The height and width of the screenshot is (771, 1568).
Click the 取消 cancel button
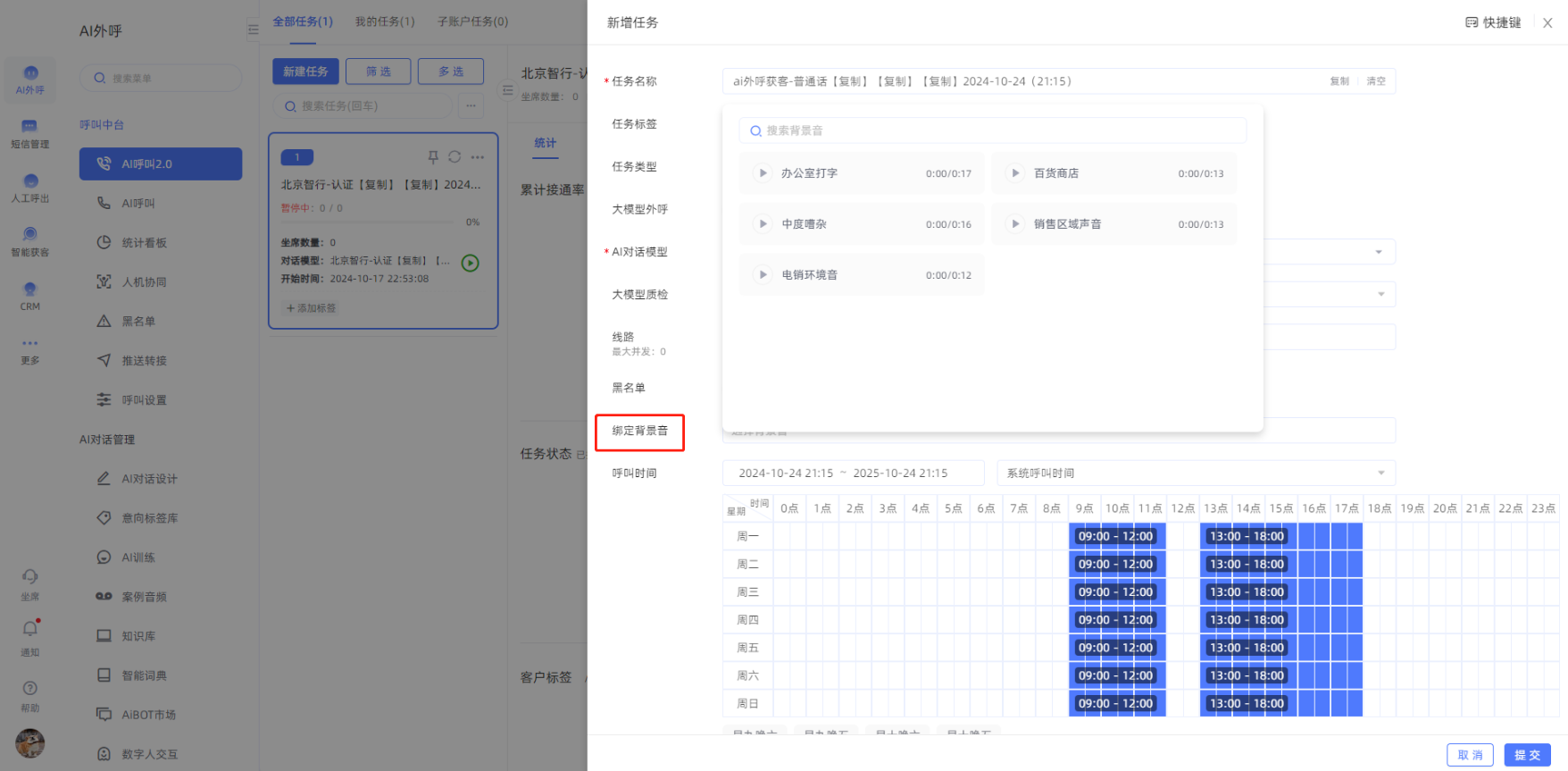pyautogui.click(x=1470, y=755)
